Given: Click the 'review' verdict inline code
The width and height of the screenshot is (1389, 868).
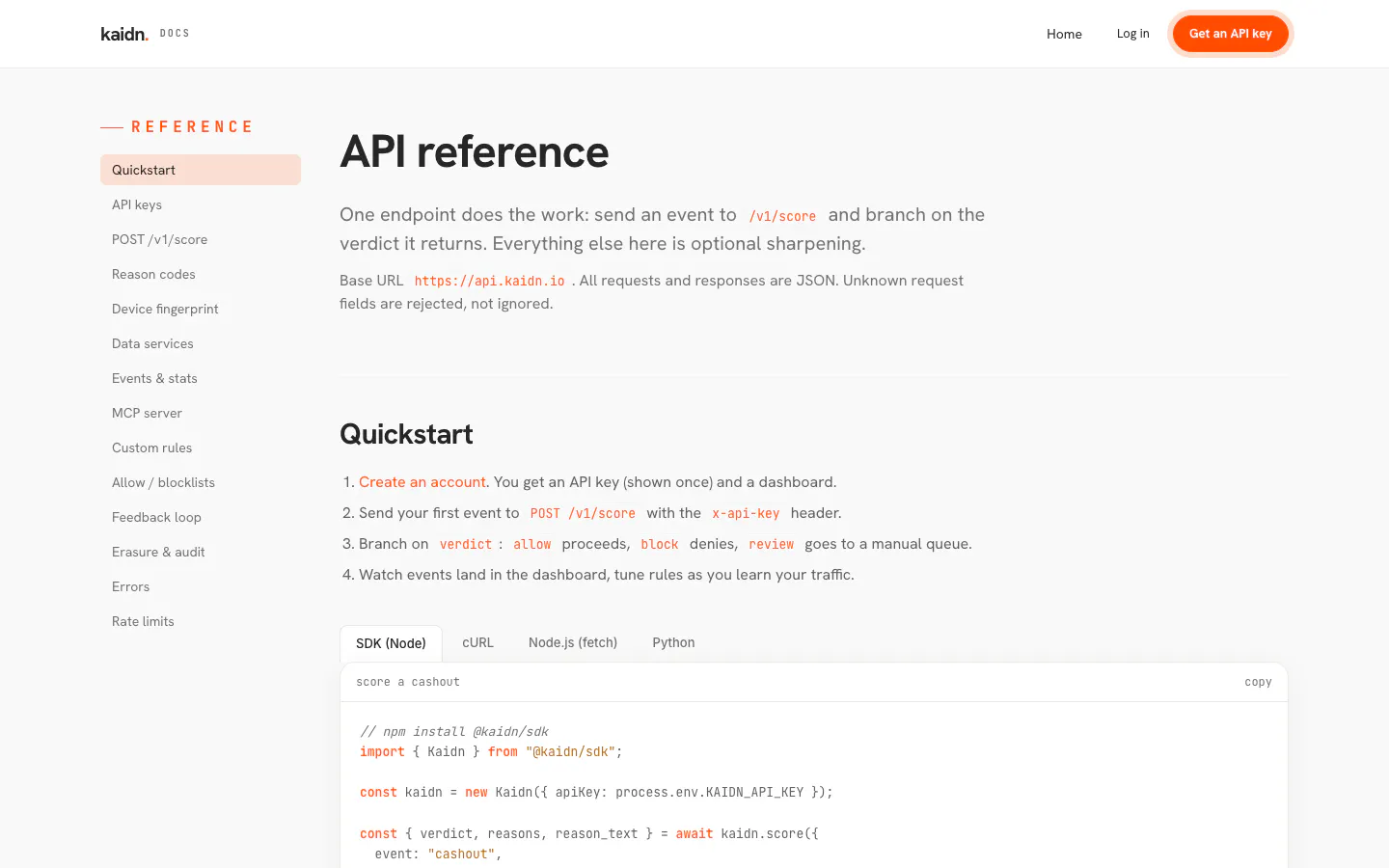Looking at the screenshot, I should (x=771, y=544).
